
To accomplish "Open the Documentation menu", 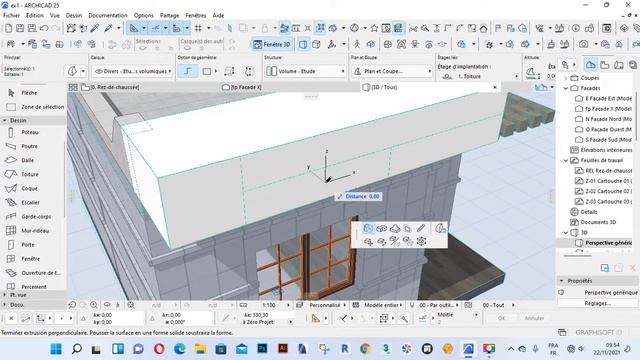I will point(108,16).
